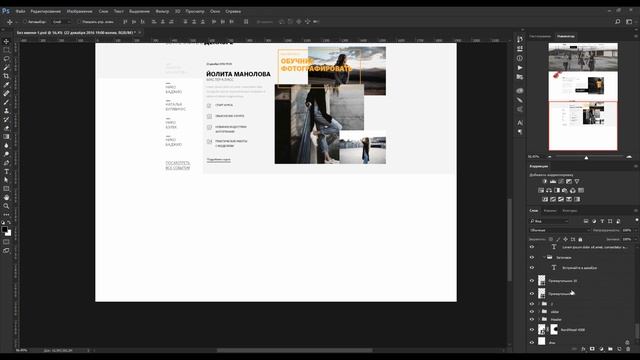Click the Navigator preview thumbnail
The height and width of the screenshot is (360, 640).
click(x=583, y=97)
